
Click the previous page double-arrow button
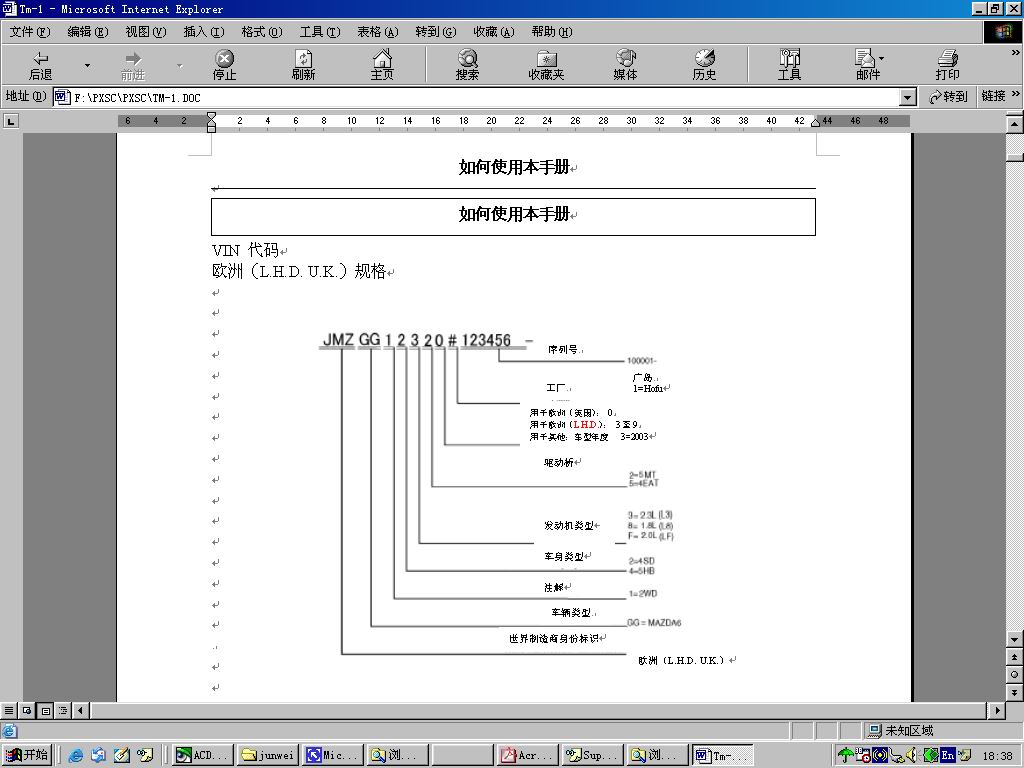pyautogui.click(x=1014, y=656)
